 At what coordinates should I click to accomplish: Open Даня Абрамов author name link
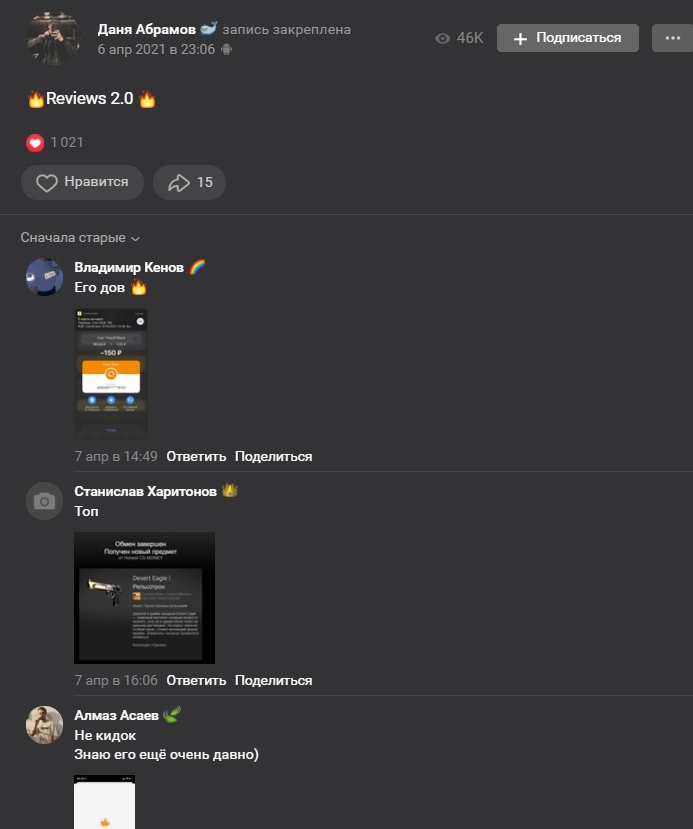pyautogui.click(x=146, y=30)
